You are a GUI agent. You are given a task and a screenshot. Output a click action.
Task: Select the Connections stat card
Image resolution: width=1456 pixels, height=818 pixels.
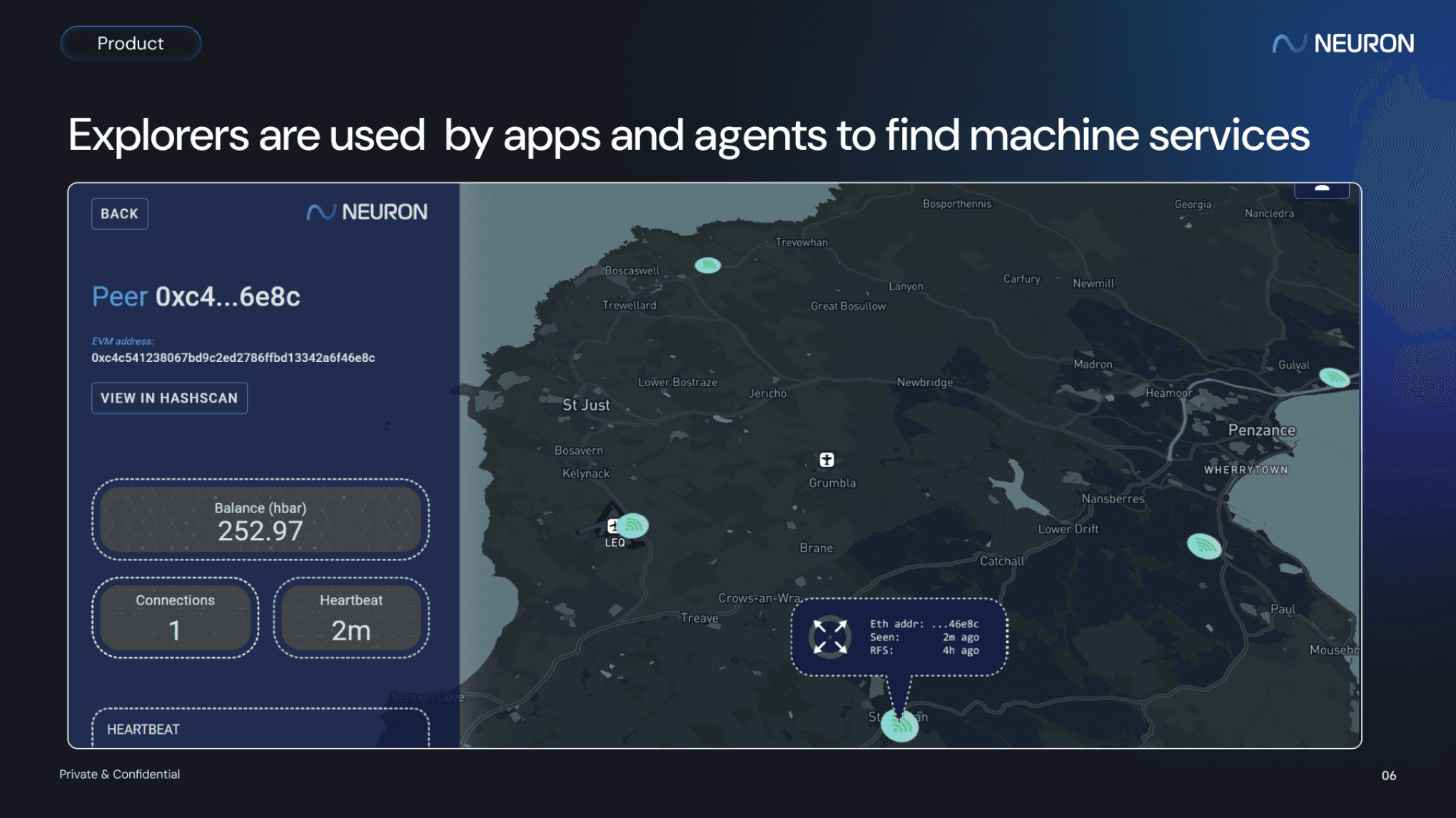(175, 617)
